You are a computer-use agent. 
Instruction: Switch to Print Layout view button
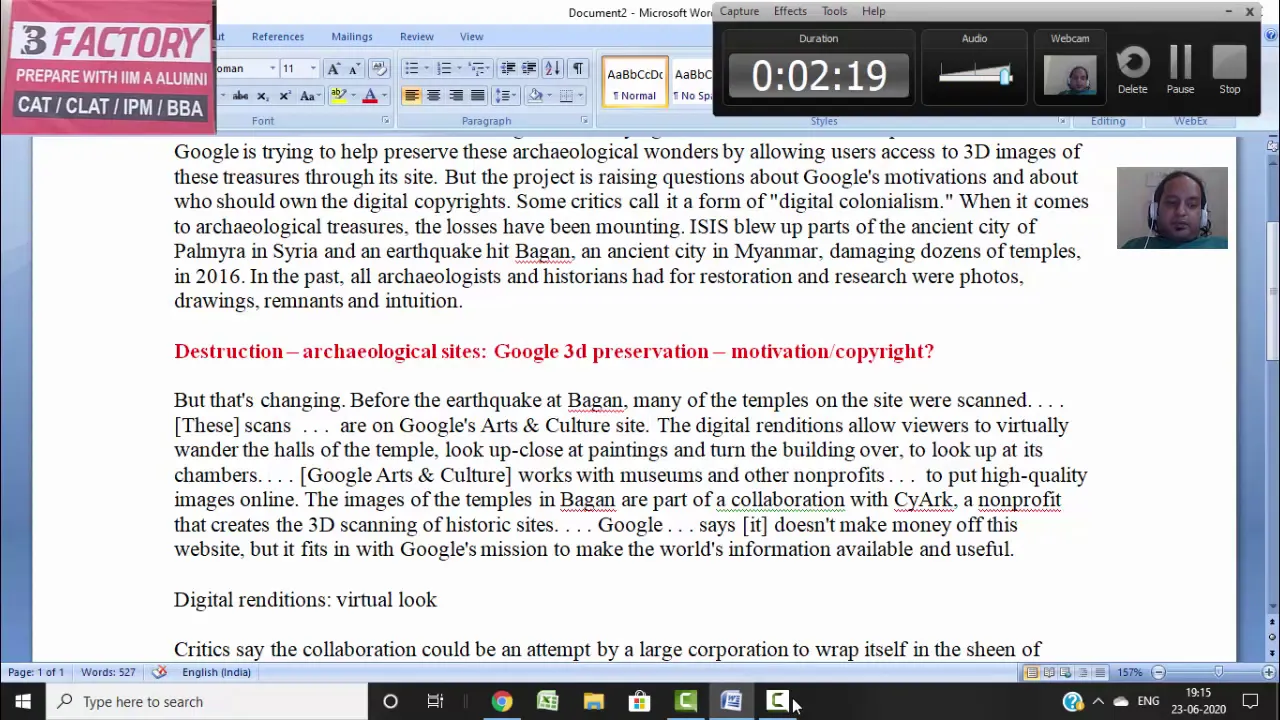[x=1031, y=672]
